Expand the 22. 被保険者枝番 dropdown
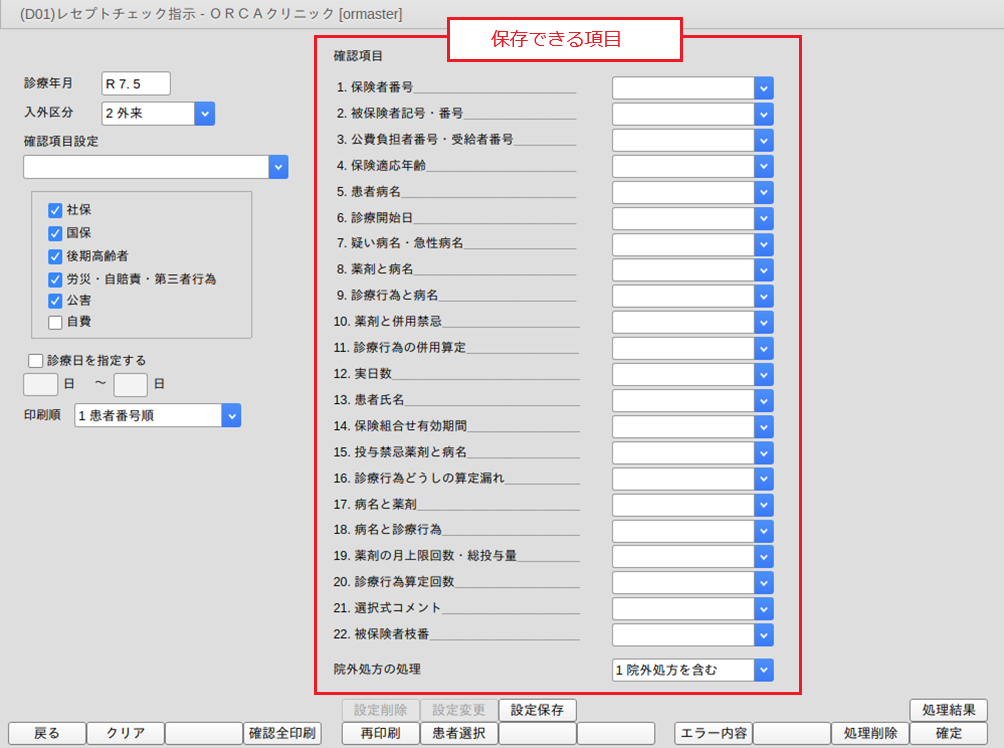This screenshot has height=748, width=1004. [x=764, y=635]
